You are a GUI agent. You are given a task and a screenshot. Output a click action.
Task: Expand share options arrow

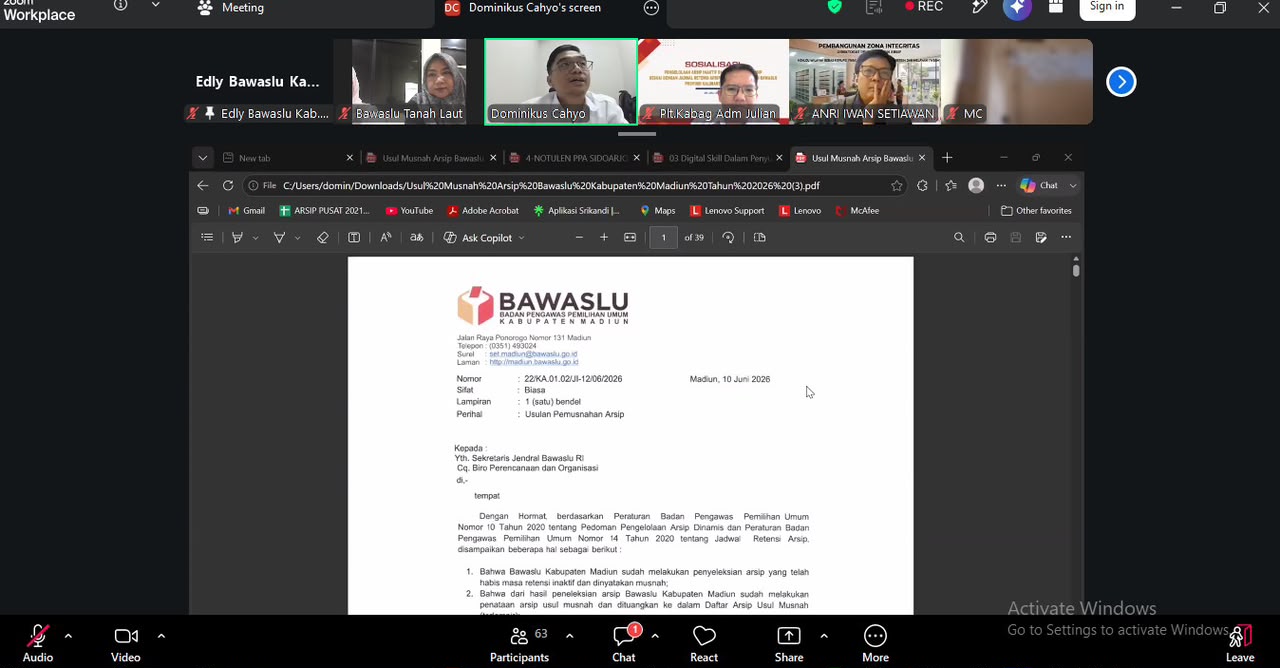point(824,635)
